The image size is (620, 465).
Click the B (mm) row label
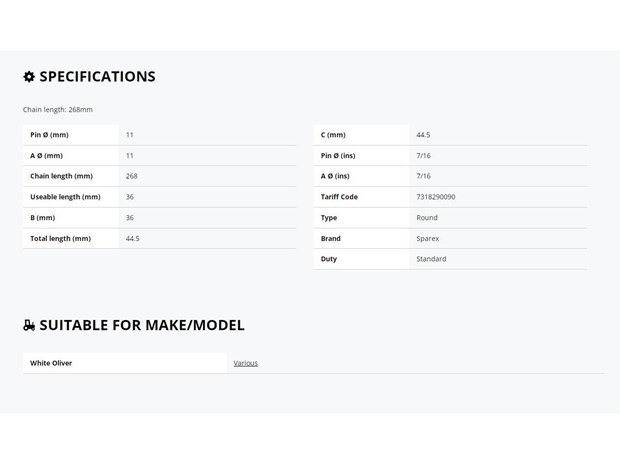tap(42, 217)
